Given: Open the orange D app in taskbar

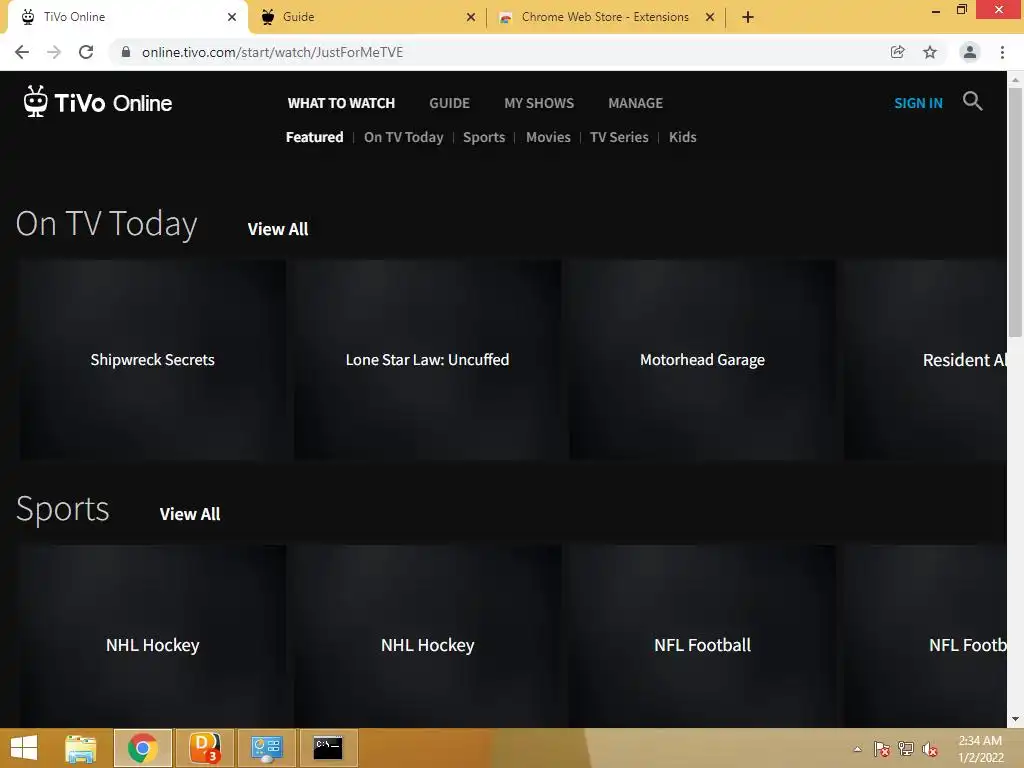Looking at the screenshot, I should tap(204, 748).
